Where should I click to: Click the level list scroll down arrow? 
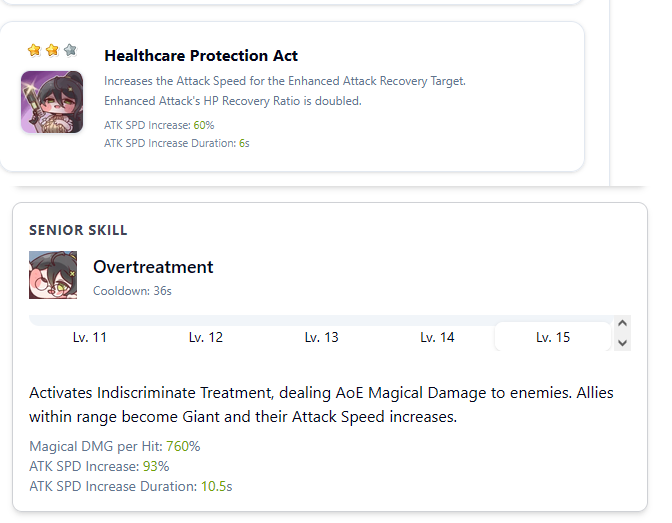pos(623,343)
